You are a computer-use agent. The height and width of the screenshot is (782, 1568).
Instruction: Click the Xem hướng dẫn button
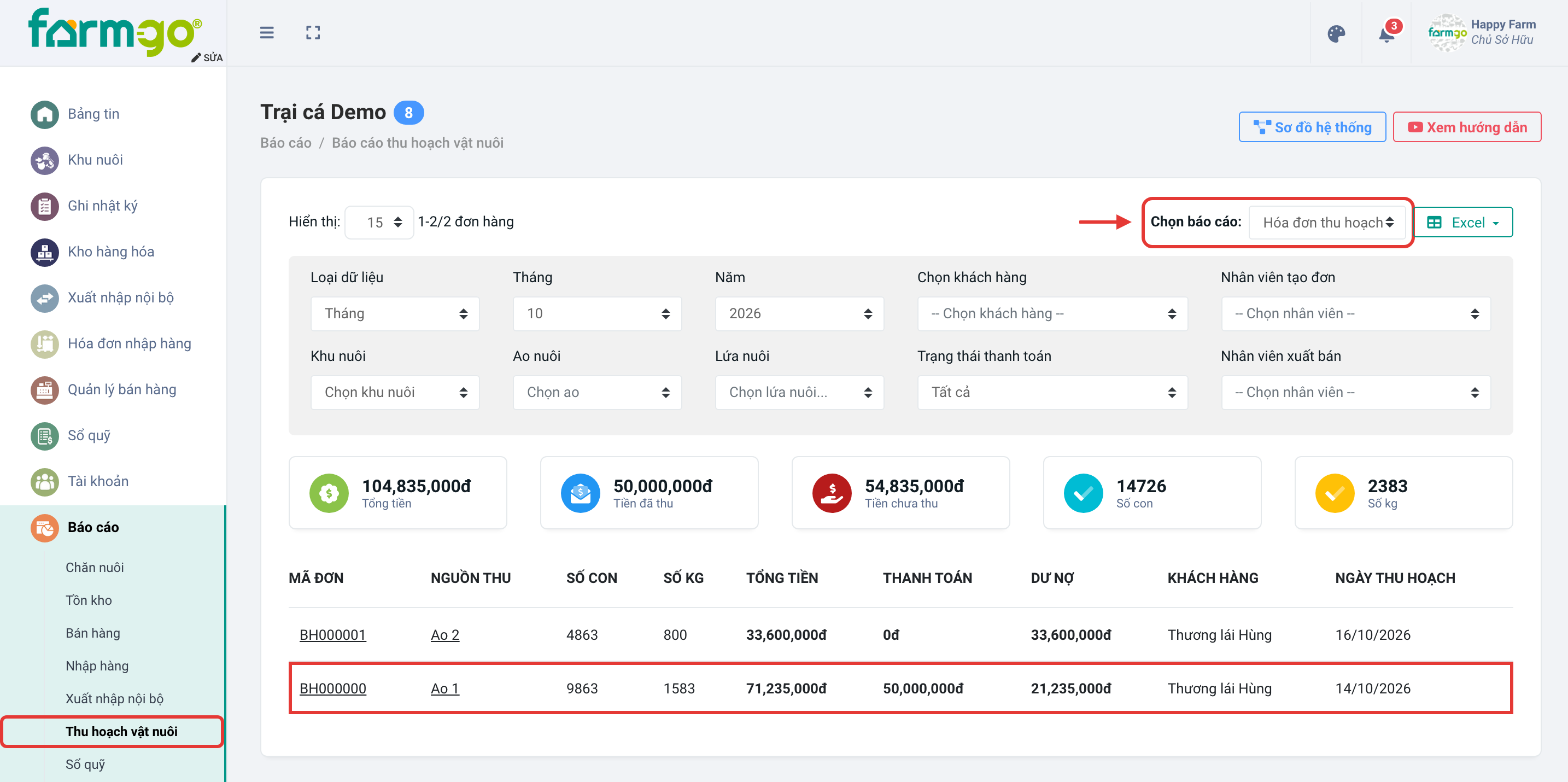click(x=1467, y=127)
